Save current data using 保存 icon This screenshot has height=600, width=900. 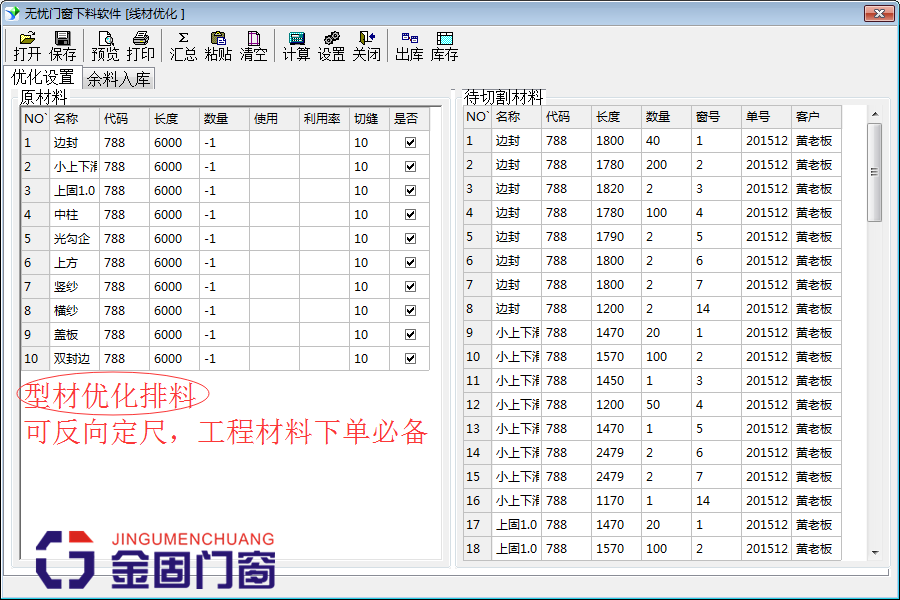click(x=62, y=43)
